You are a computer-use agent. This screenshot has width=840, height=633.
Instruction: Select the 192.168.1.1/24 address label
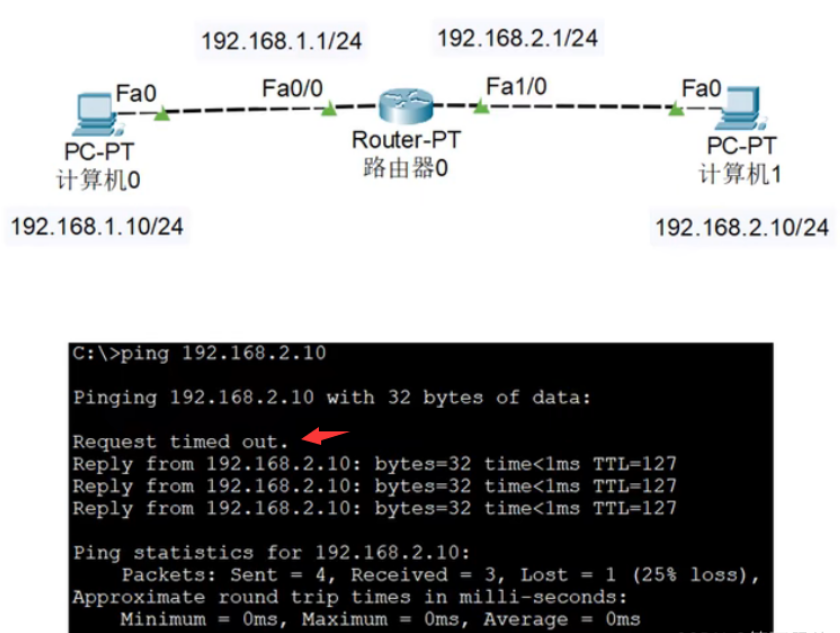281,41
